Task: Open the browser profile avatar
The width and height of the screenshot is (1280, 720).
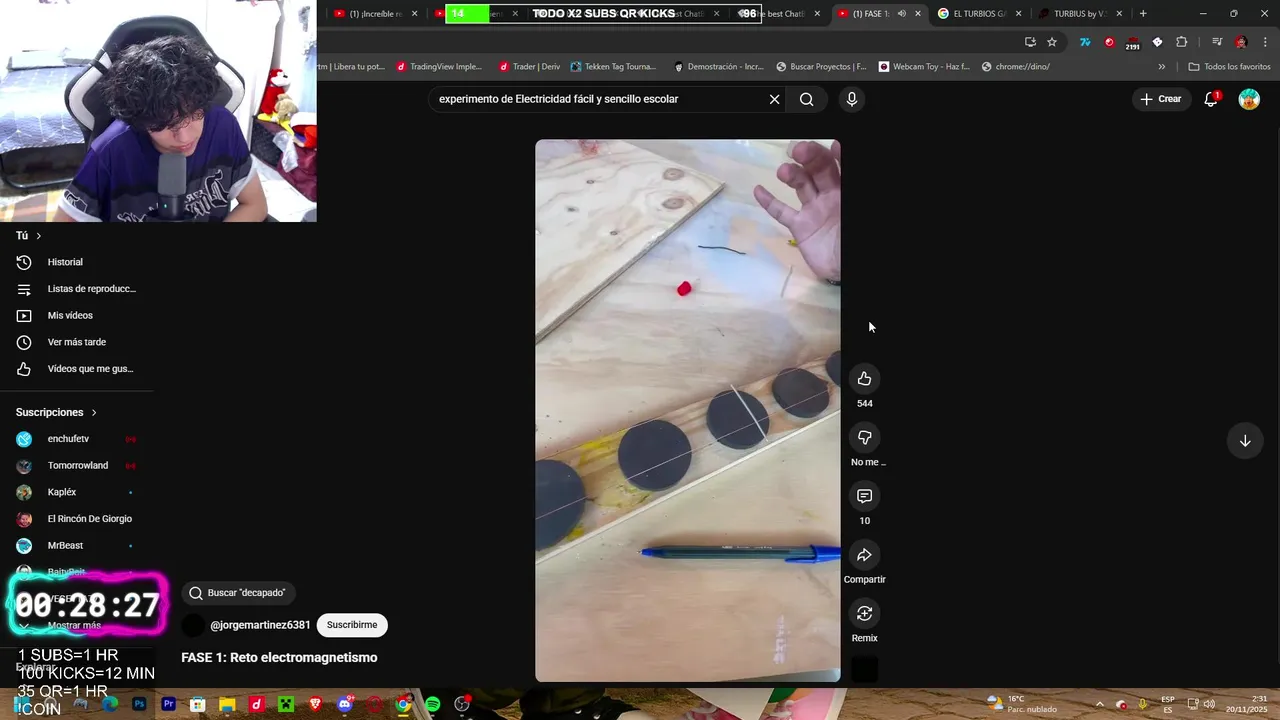Action: pyautogui.click(x=1241, y=42)
